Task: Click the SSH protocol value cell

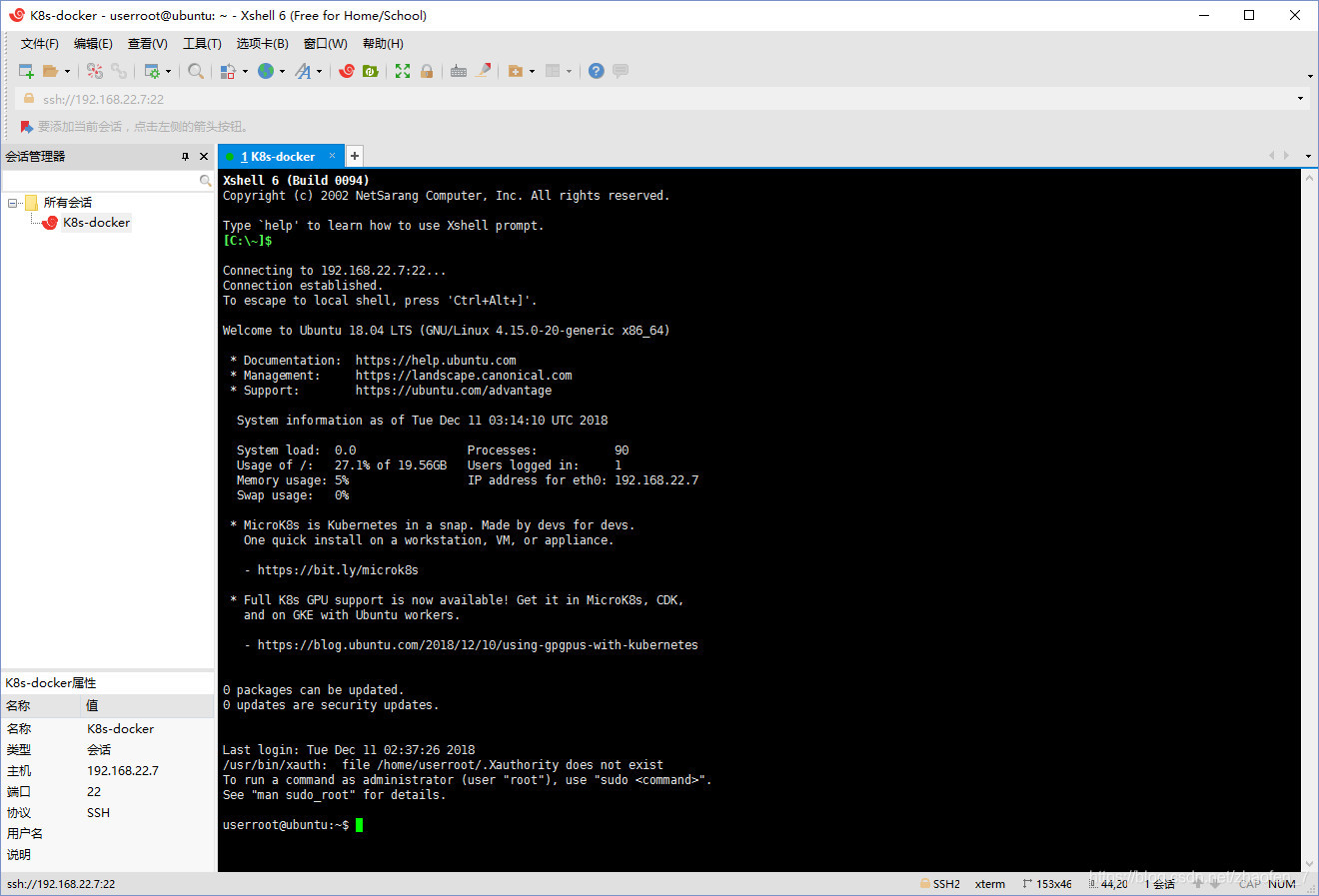Action: pyautogui.click(x=99, y=813)
